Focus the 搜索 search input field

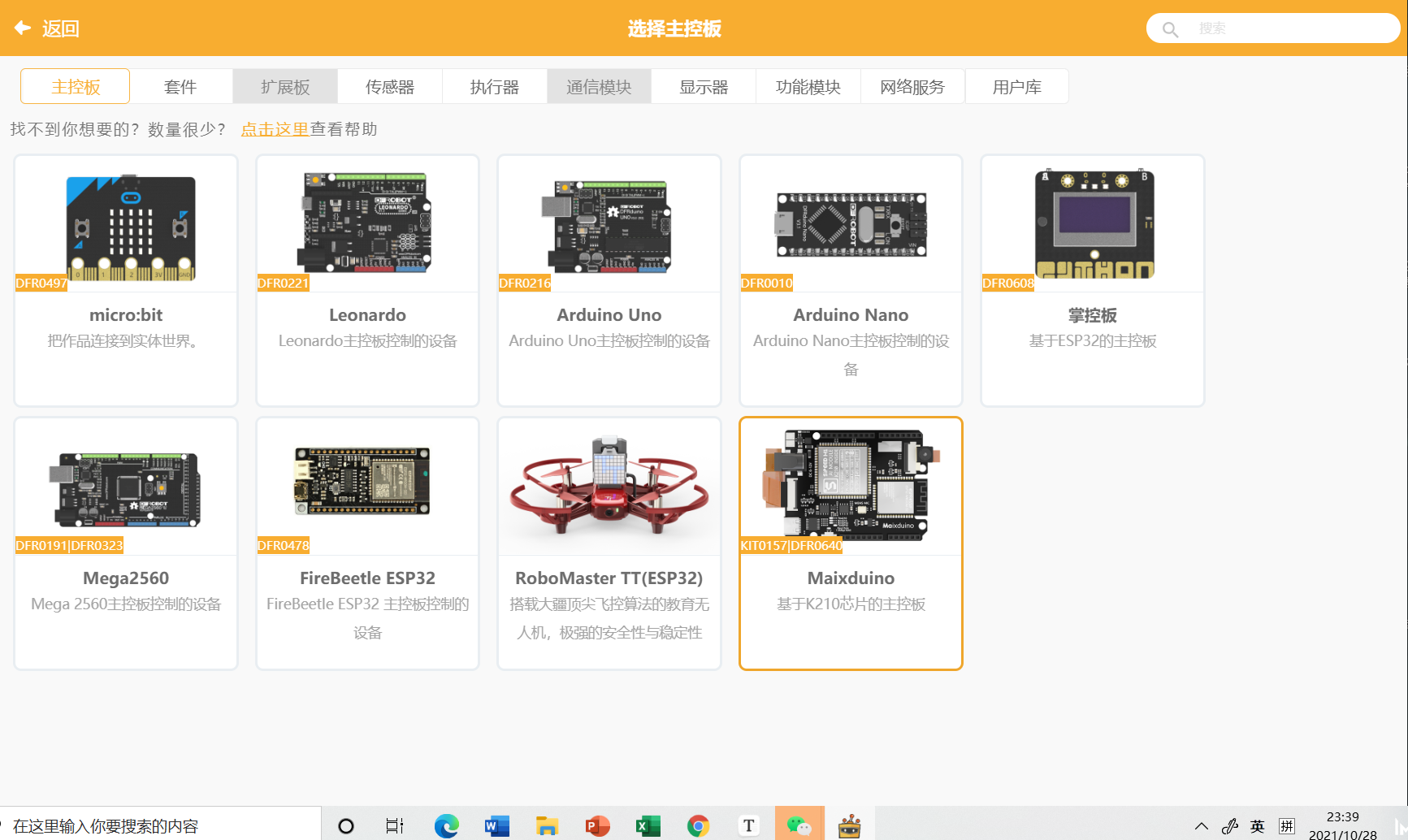pyautogui.click(x=1272, y=28)
